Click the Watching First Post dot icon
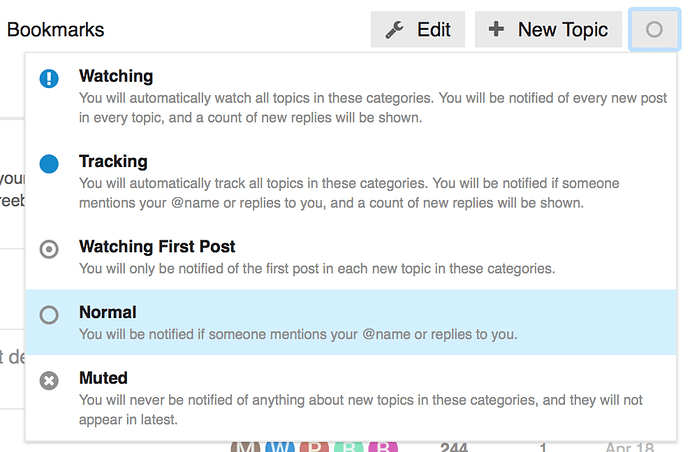The height and width of the screenshot is (452, 690). coord(49,248)
